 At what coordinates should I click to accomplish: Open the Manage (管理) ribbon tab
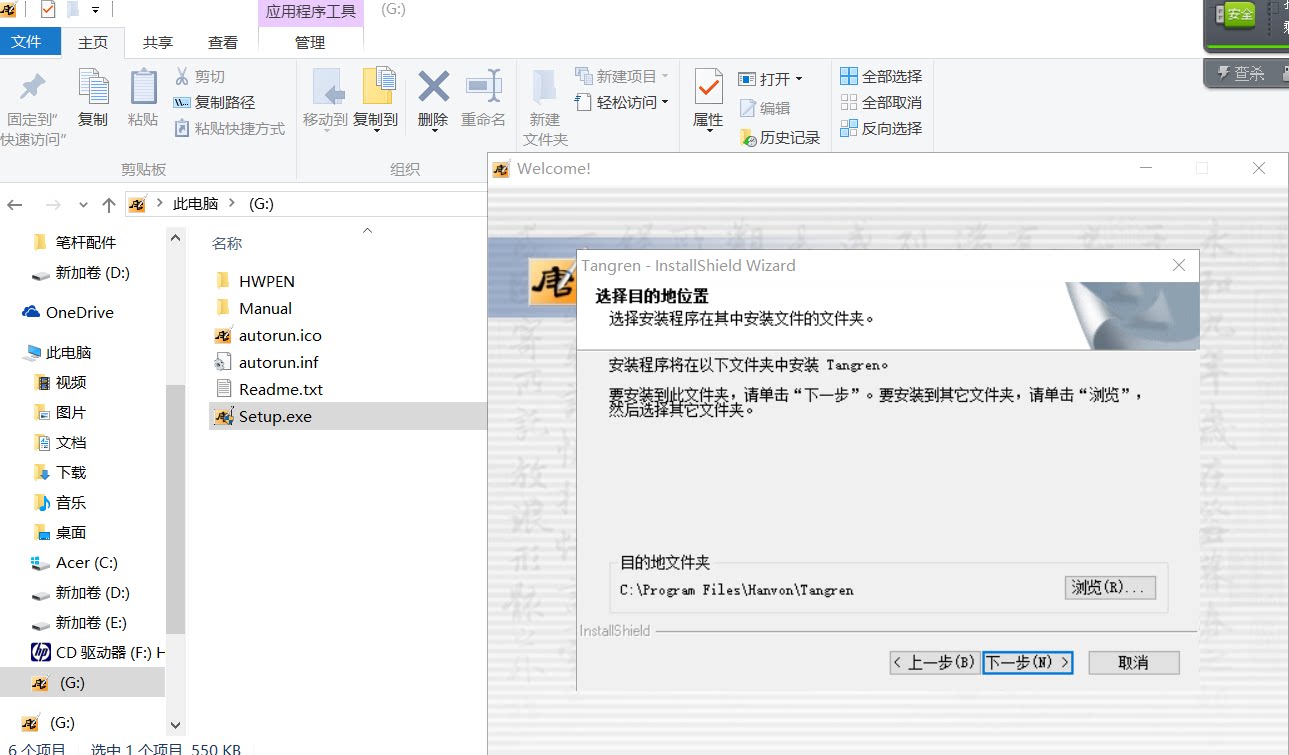click(x=310, y=42)
